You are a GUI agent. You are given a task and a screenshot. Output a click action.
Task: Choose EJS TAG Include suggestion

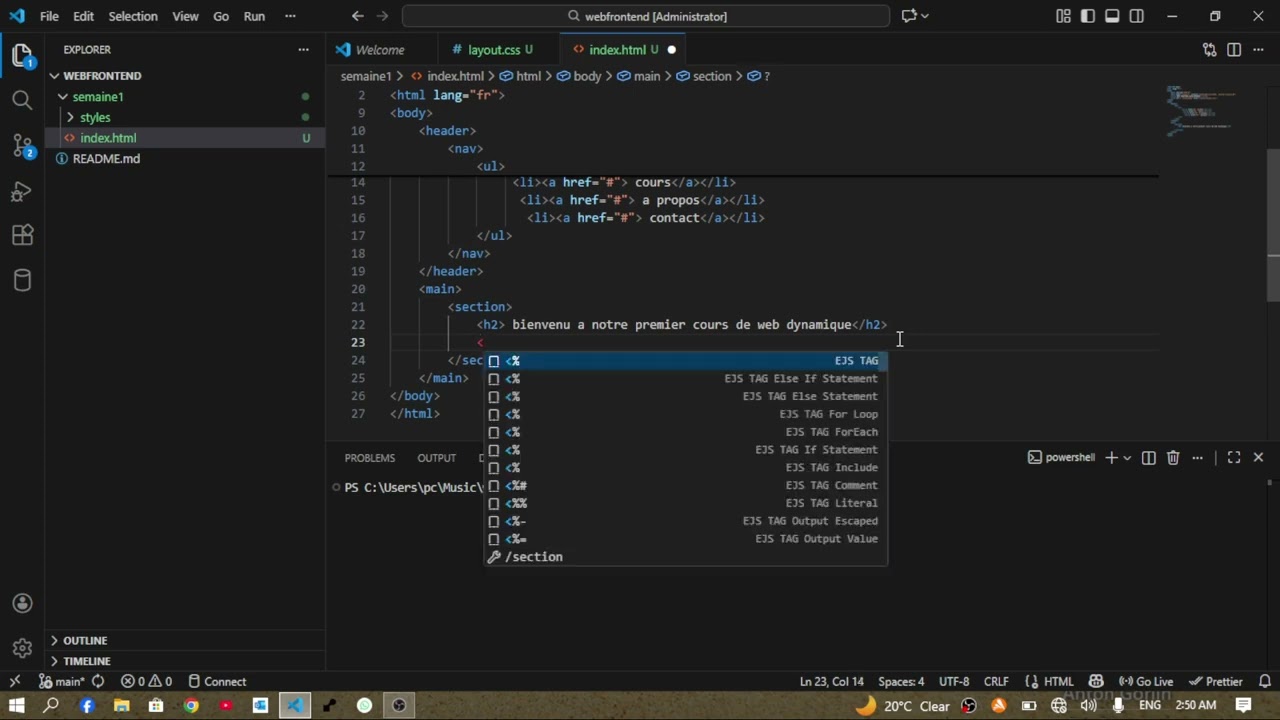(x=686, y=467)
